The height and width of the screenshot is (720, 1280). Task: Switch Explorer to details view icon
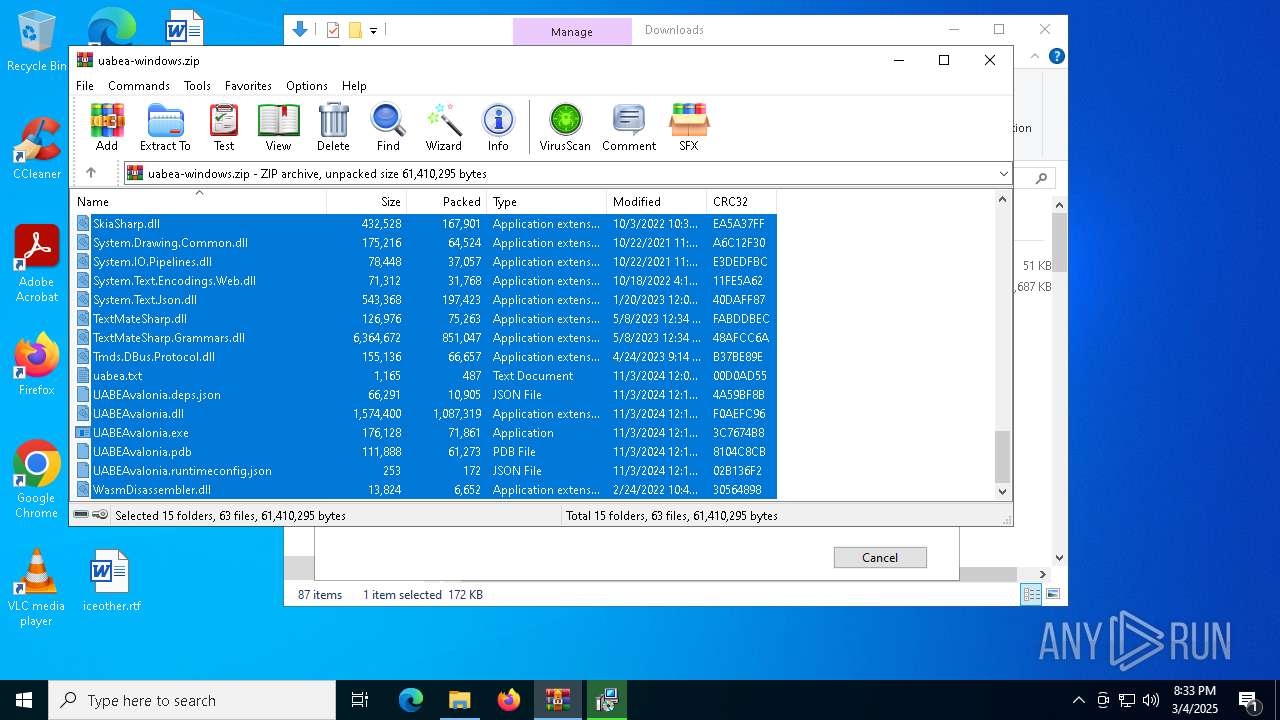click(x=1031, y=594)
